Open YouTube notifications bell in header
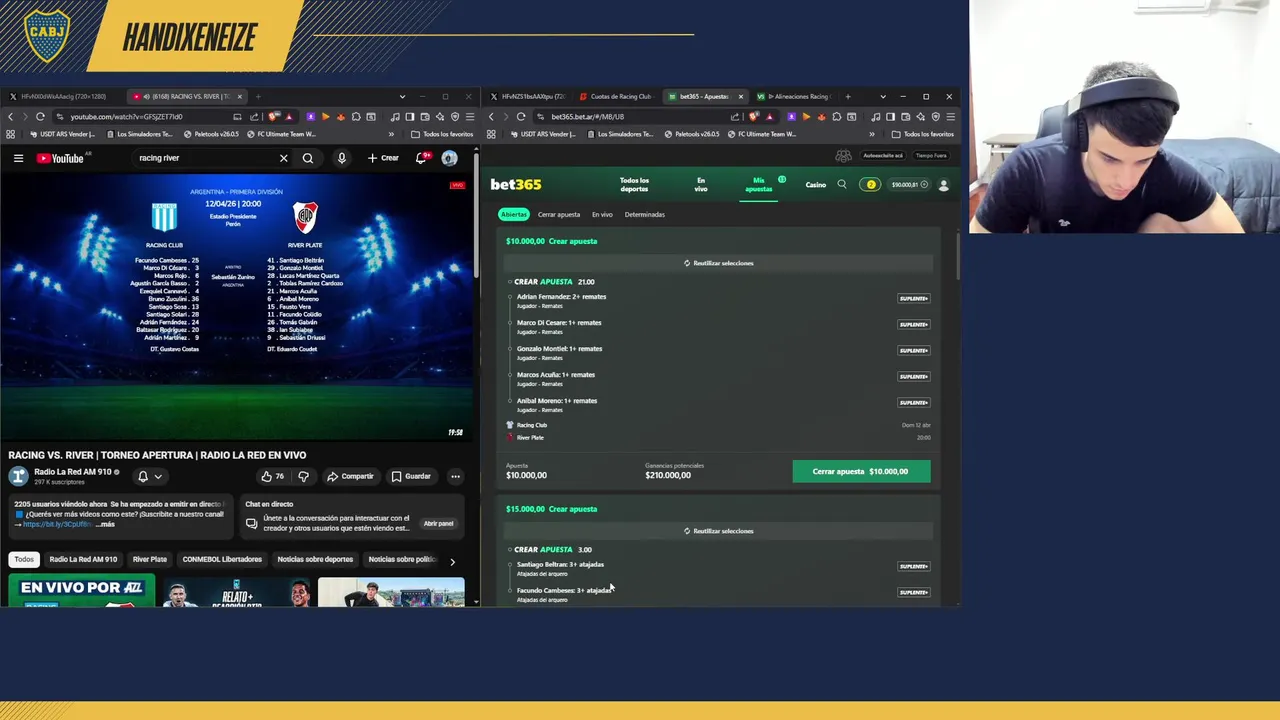The image size is (1280, 720). tap(422, 158)
